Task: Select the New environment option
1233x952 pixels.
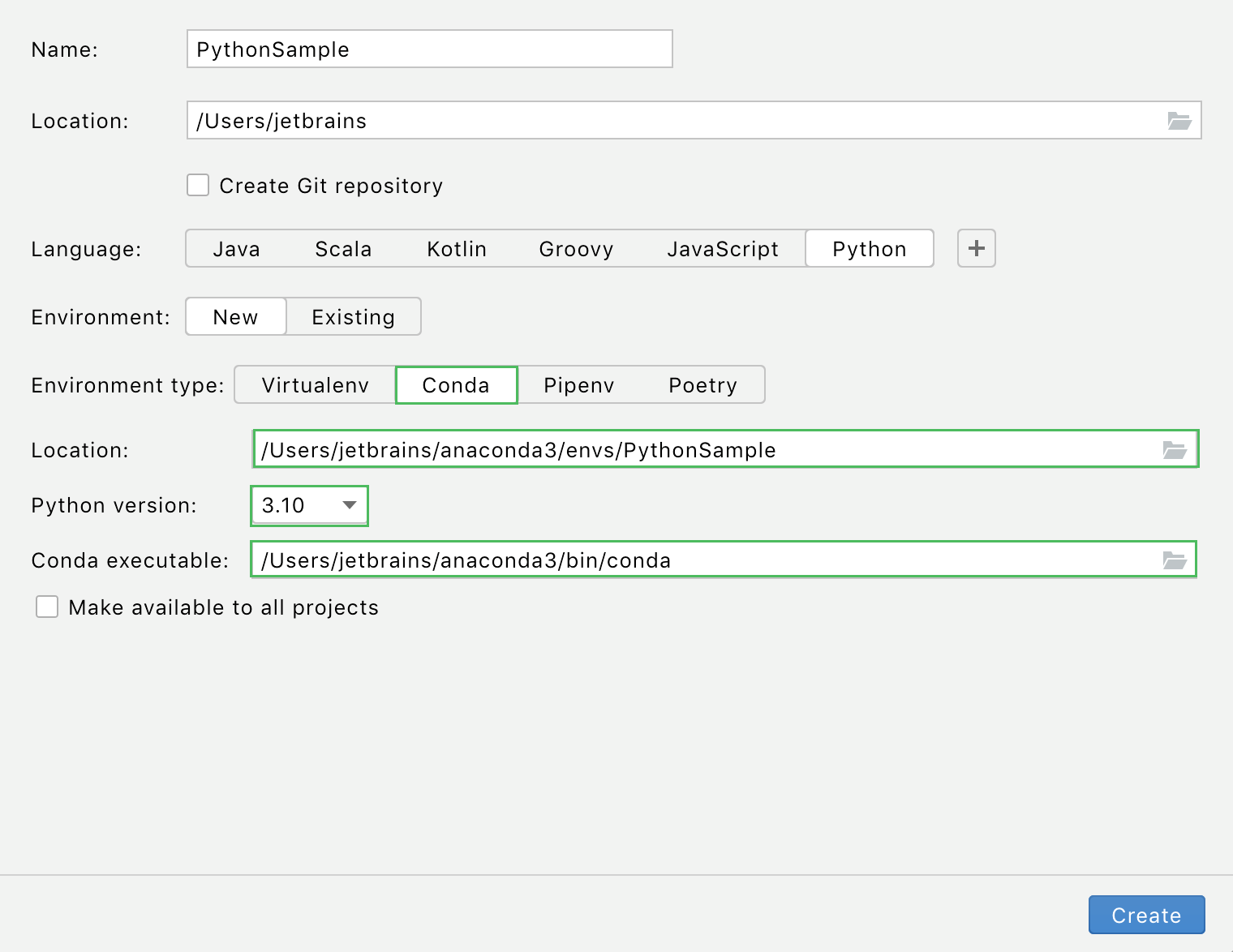Action: (235, 316)
